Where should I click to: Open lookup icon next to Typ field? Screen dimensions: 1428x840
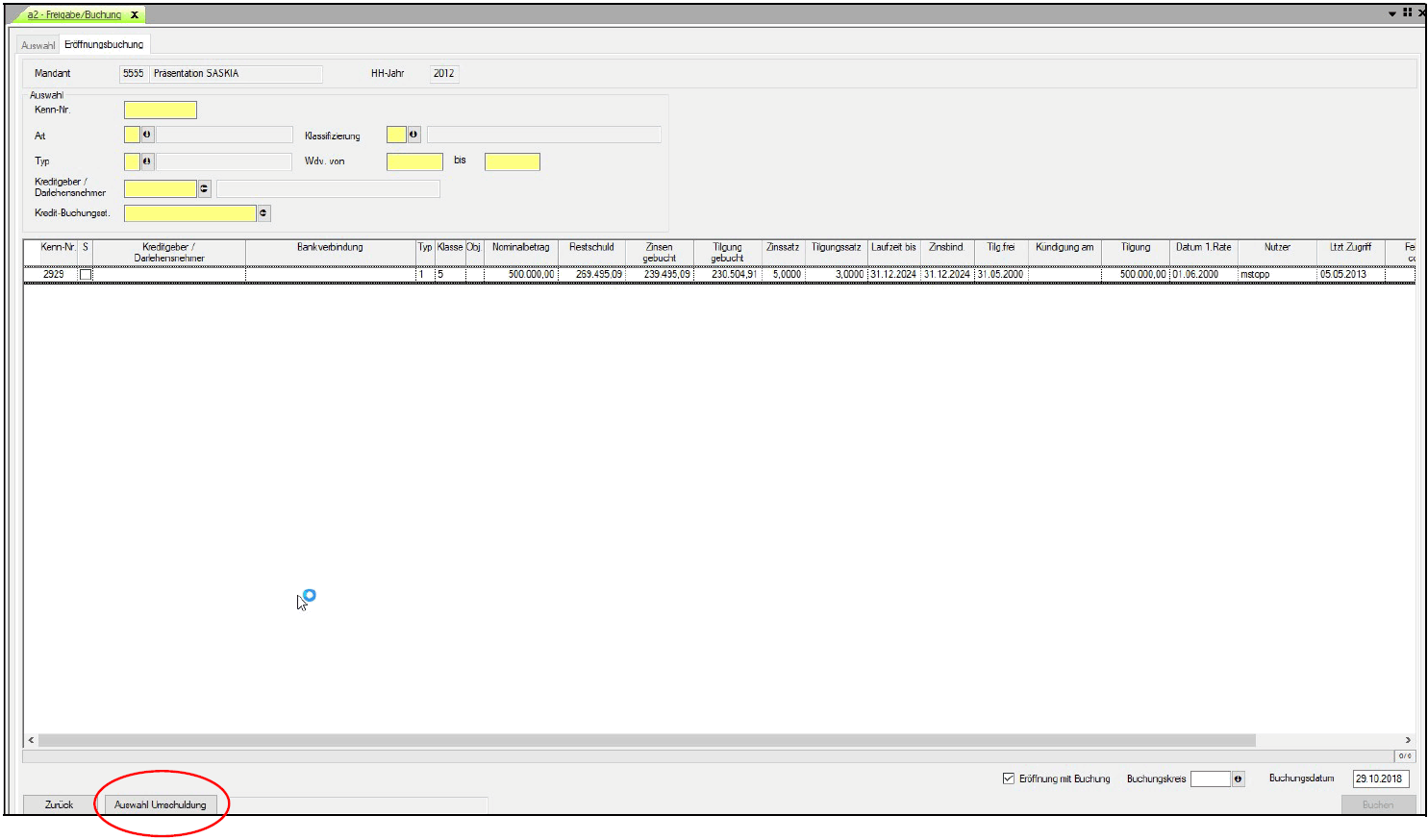coord(147,161)
